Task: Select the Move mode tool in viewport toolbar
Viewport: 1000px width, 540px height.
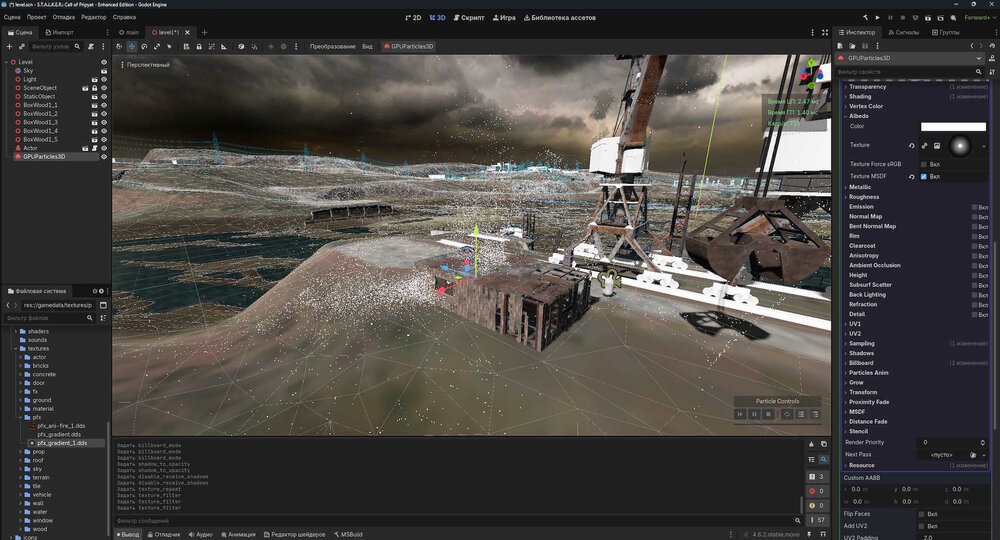Action: click(132, 47)
